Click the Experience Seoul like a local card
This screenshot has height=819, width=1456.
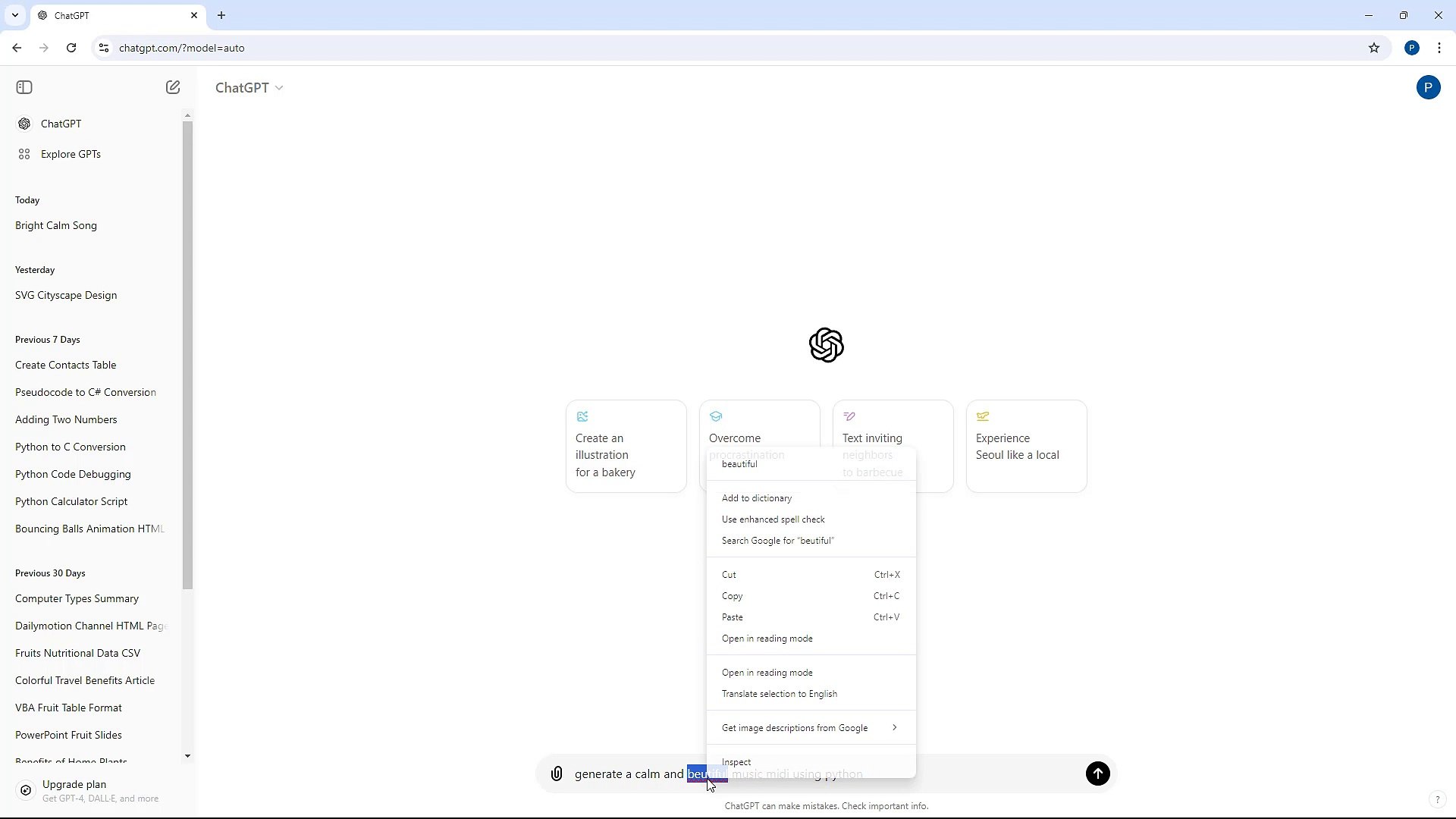pos(1025,447)
